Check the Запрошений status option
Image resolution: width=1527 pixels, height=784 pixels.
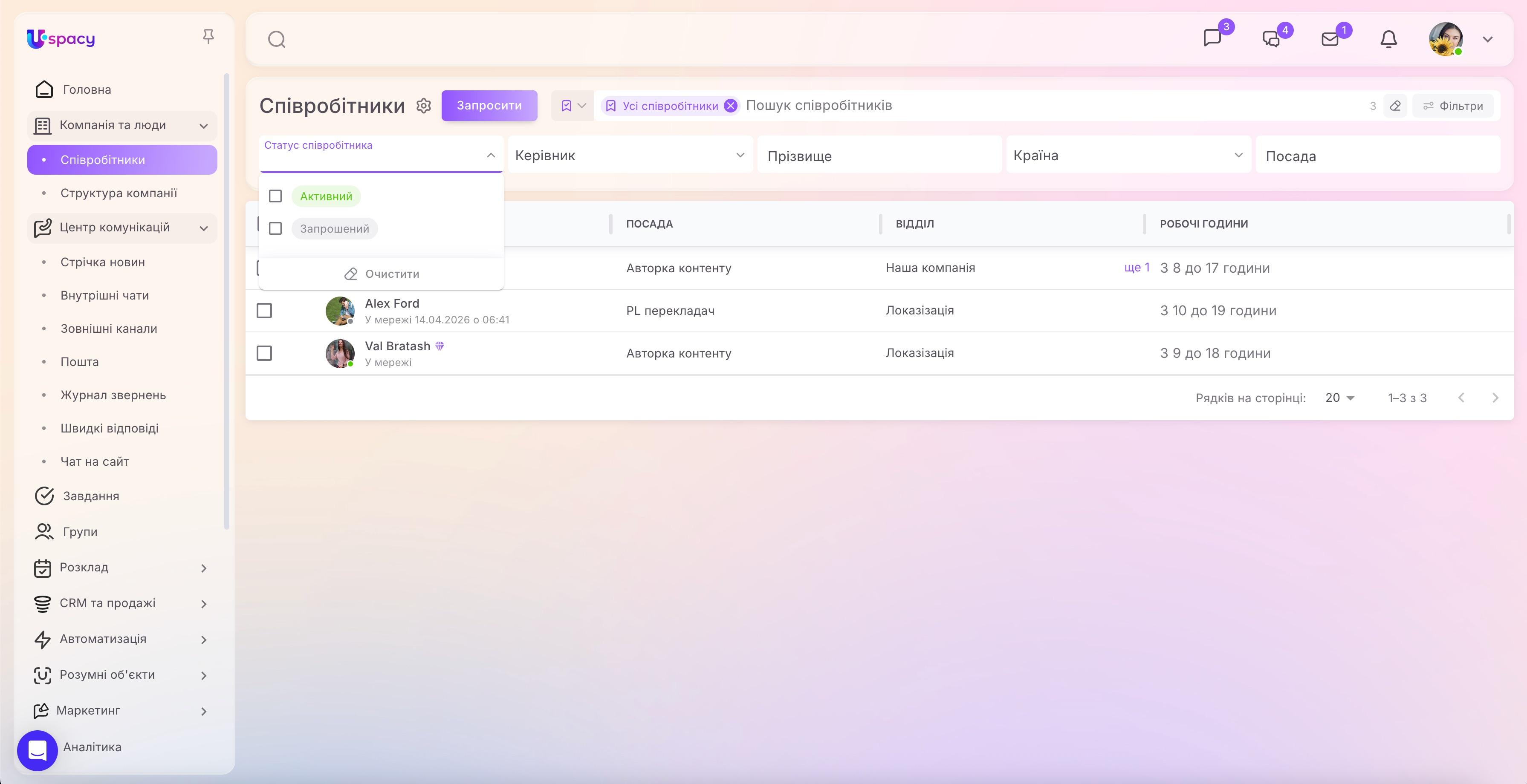point(275,229)
